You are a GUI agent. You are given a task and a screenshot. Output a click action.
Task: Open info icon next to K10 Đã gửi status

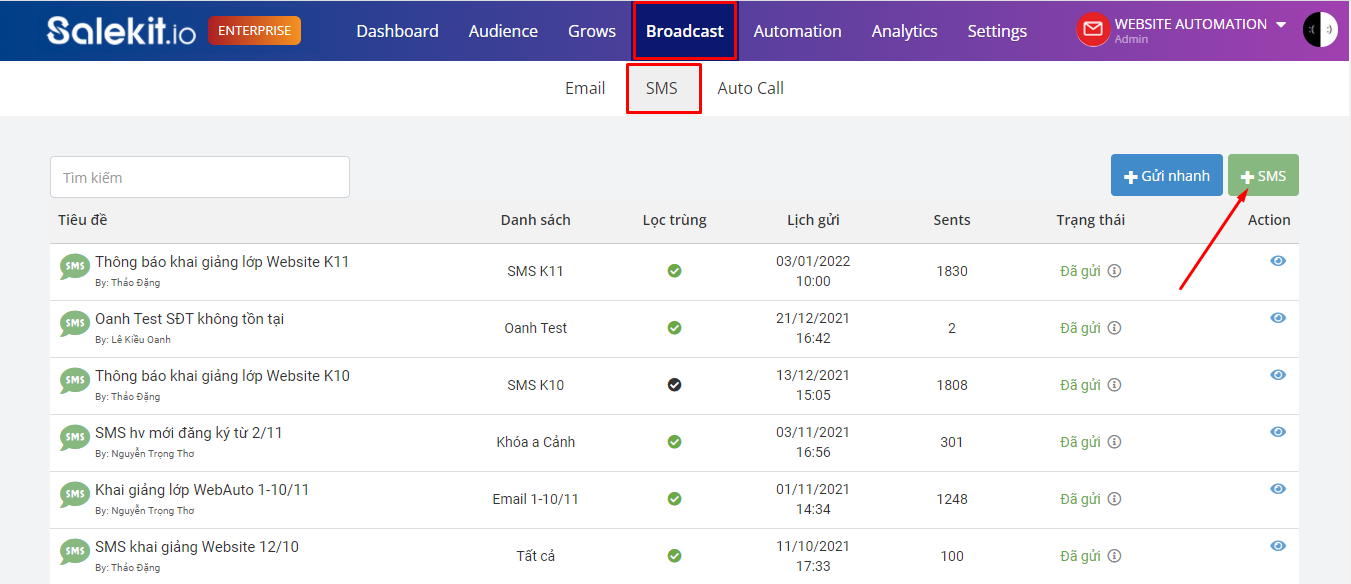click(x=1114, y=385)
